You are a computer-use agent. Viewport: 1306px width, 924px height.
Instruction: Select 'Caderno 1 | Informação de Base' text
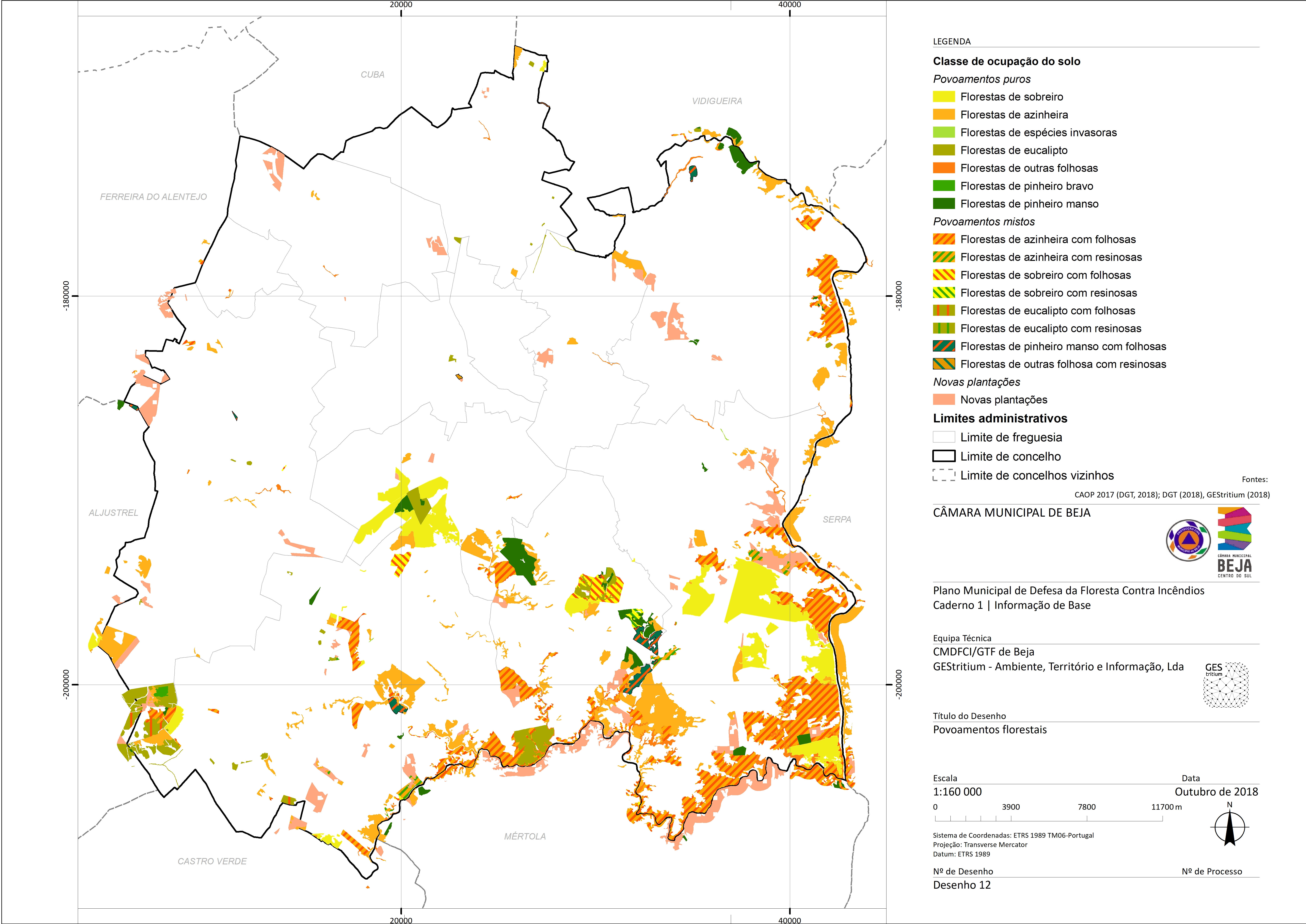coord(1011,605)
